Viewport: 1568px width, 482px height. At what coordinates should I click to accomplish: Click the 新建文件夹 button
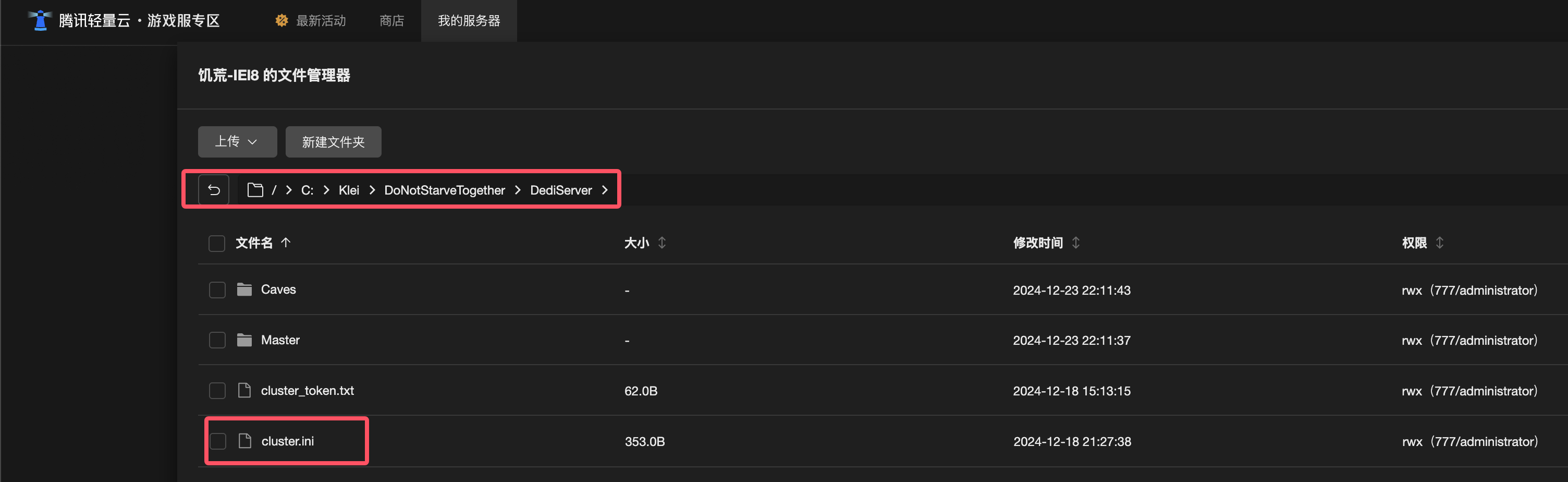point(334,142)
